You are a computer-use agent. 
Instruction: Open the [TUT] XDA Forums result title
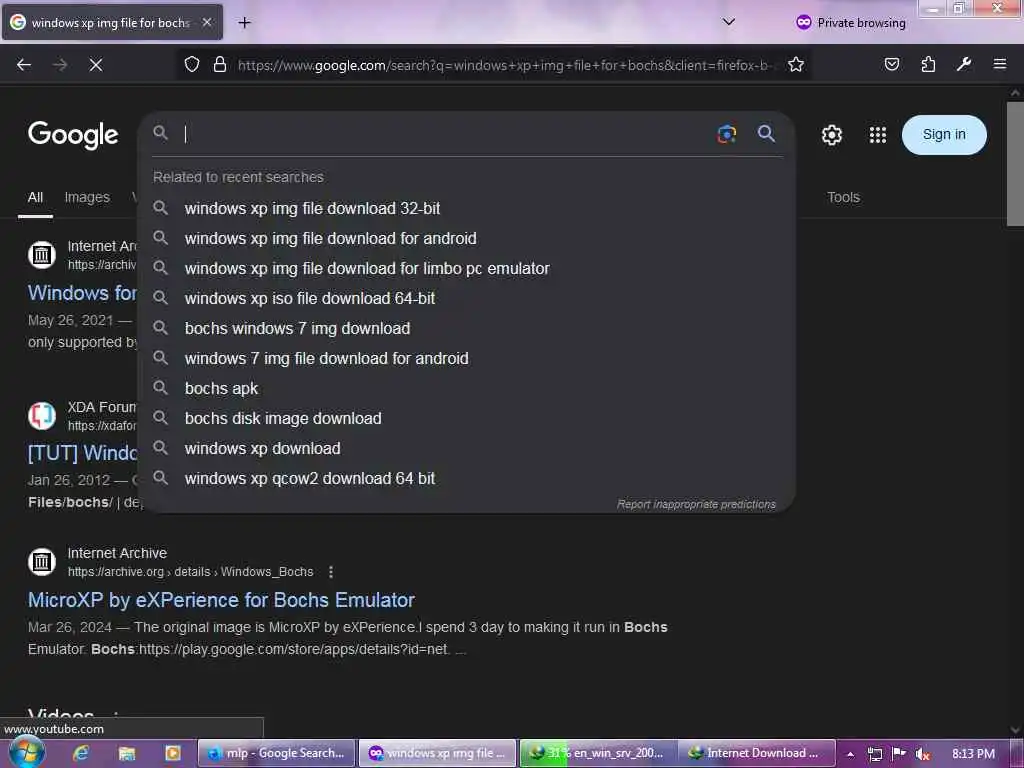click(83, 453)
